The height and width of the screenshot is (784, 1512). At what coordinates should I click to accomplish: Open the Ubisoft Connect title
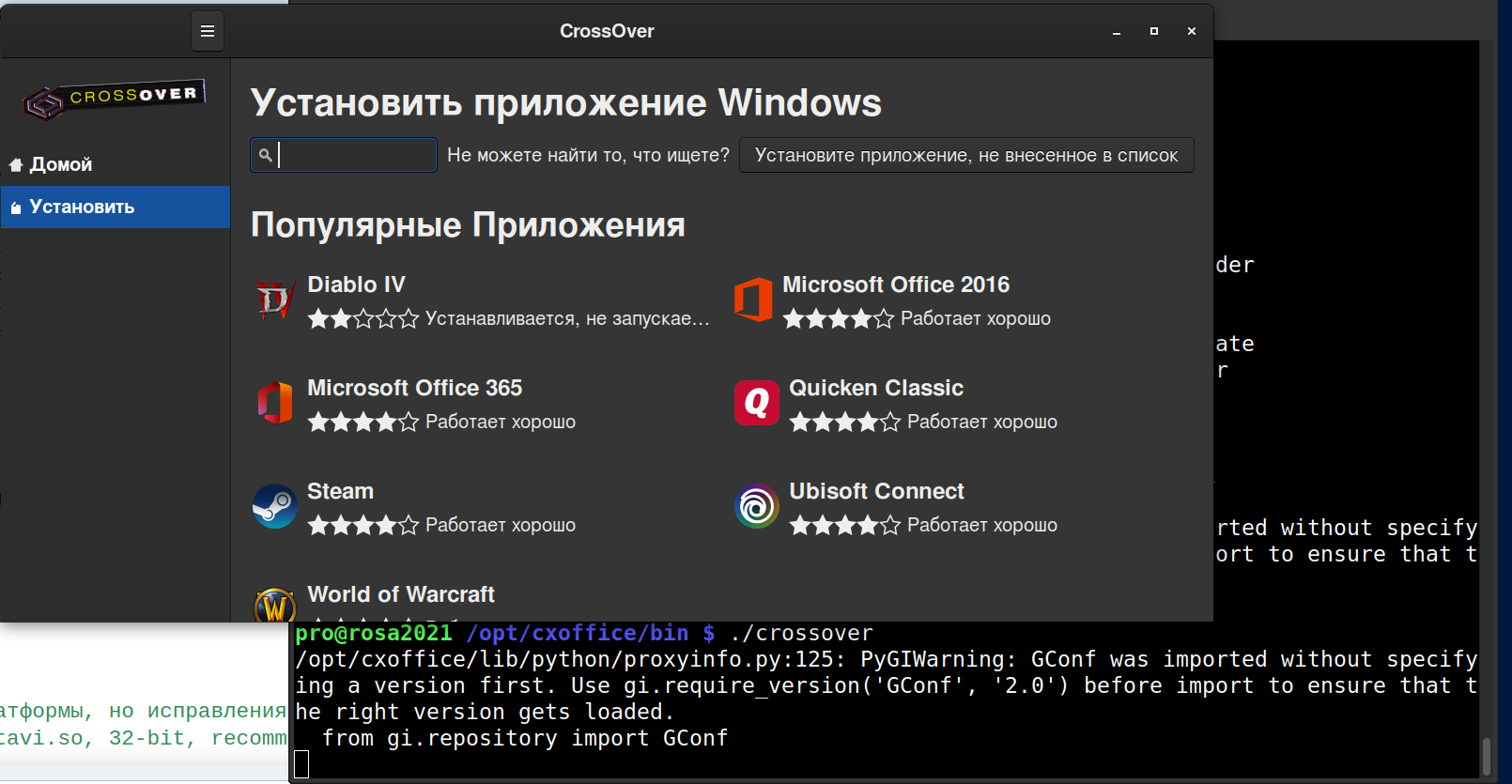[x=877, y=491]
